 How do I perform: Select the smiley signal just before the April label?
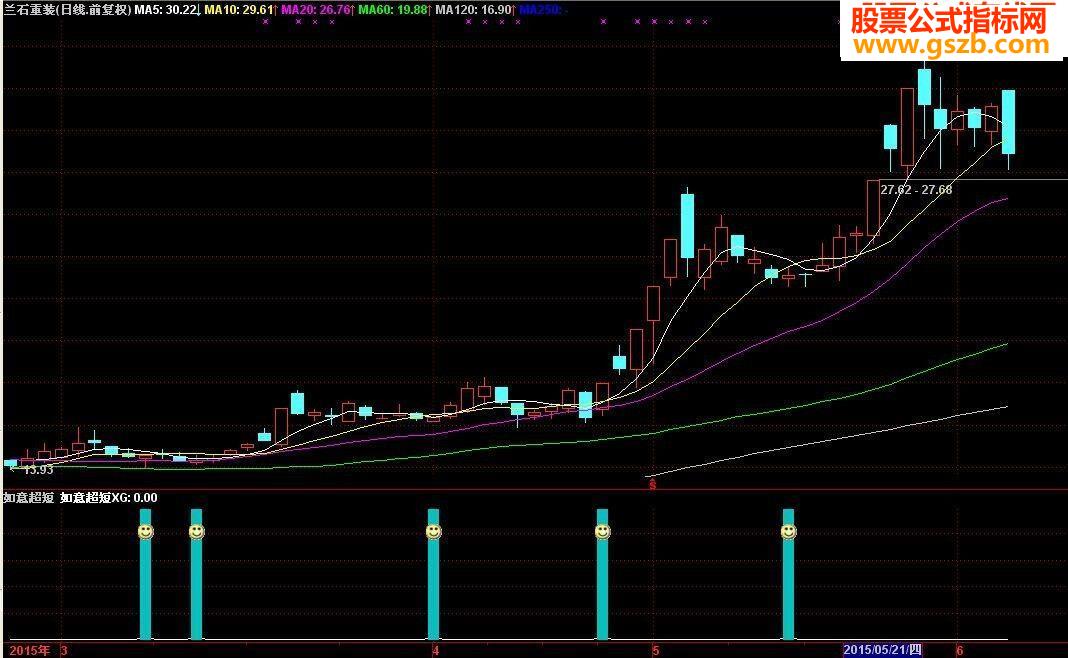click(x=433, y=531)
